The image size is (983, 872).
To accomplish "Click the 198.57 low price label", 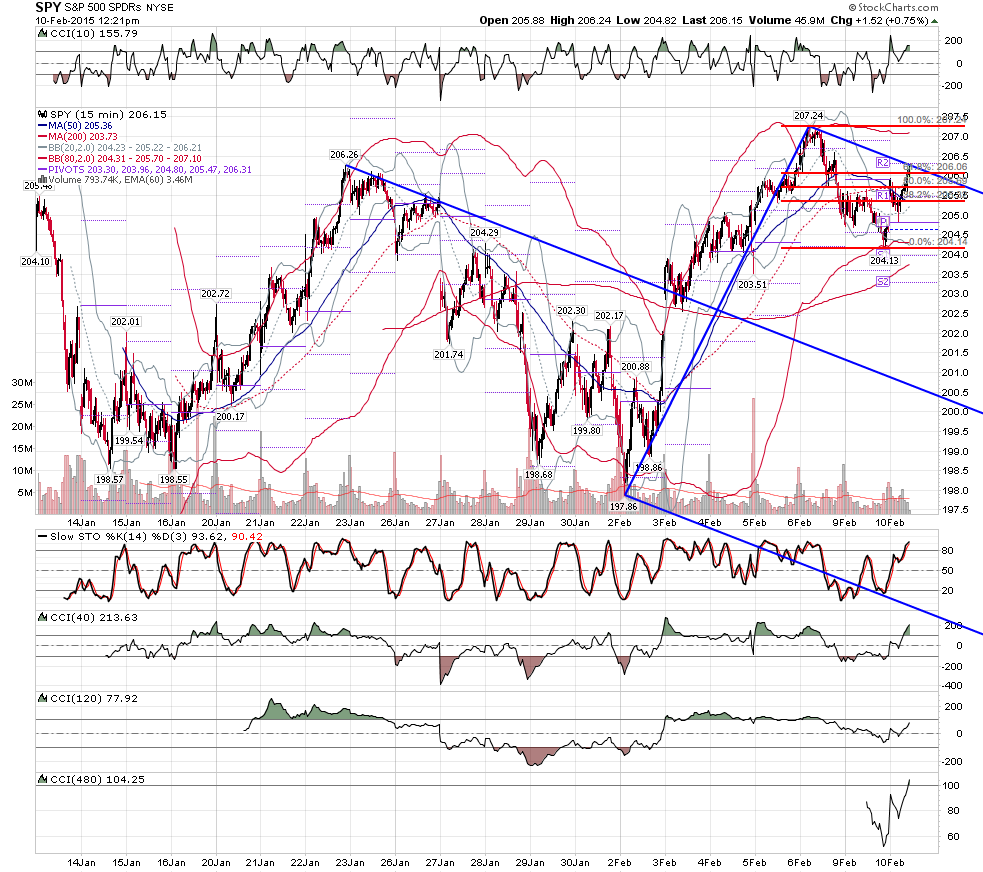I will [109, 480].
